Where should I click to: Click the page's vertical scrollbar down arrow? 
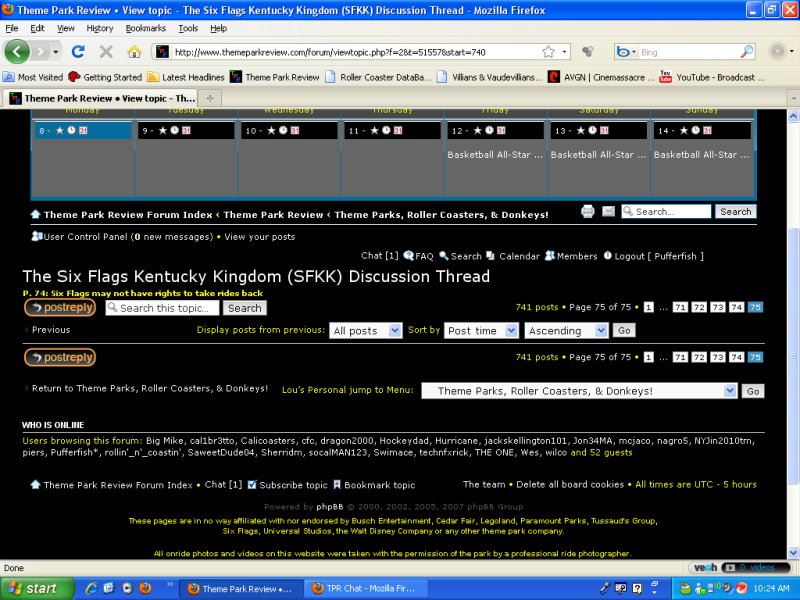pos(793,553)
